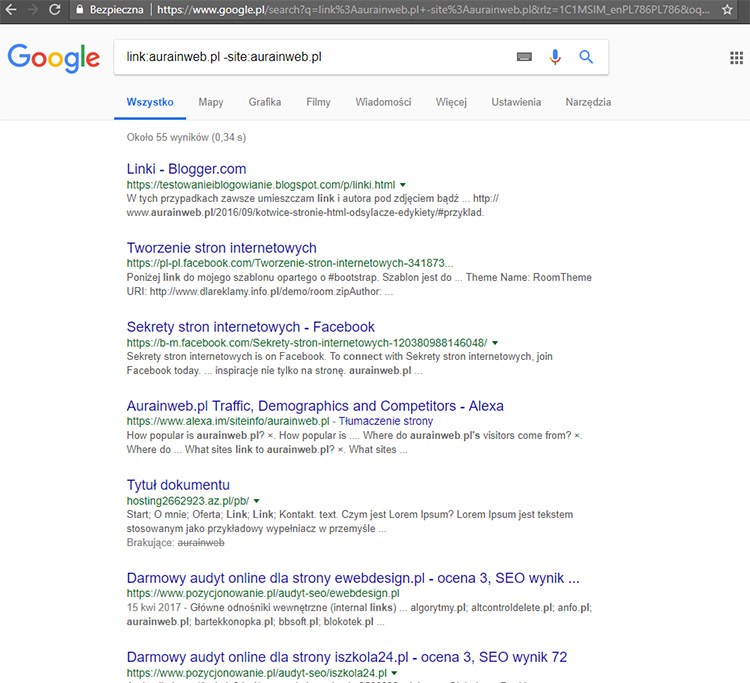This screenshot has width=750, height=683.
Task: Open Ustawienia settings menu
Action: click(516, 102)
